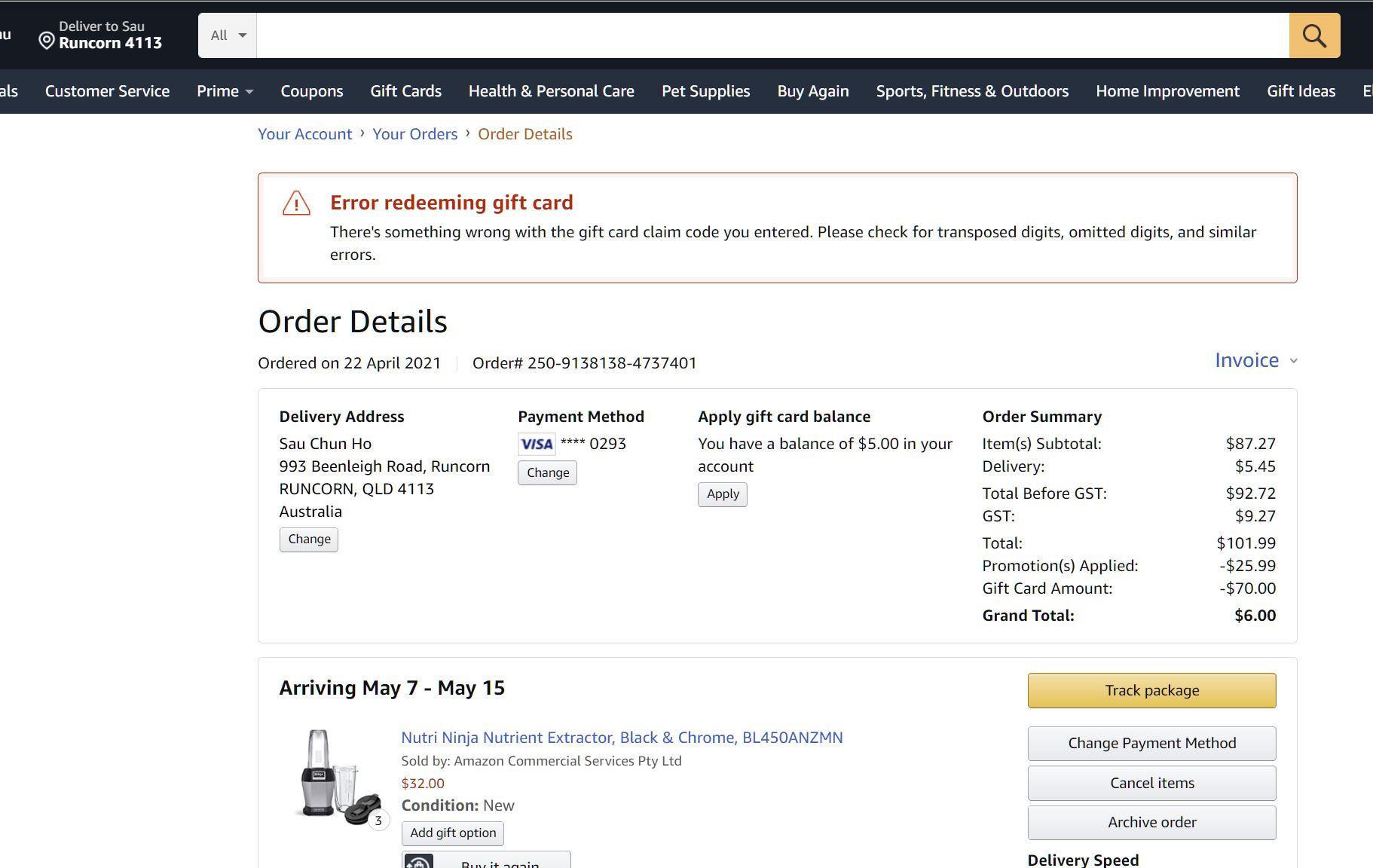Open Customer Service in navigation bar
The image size is (1373, 868).
coord(107,91)
